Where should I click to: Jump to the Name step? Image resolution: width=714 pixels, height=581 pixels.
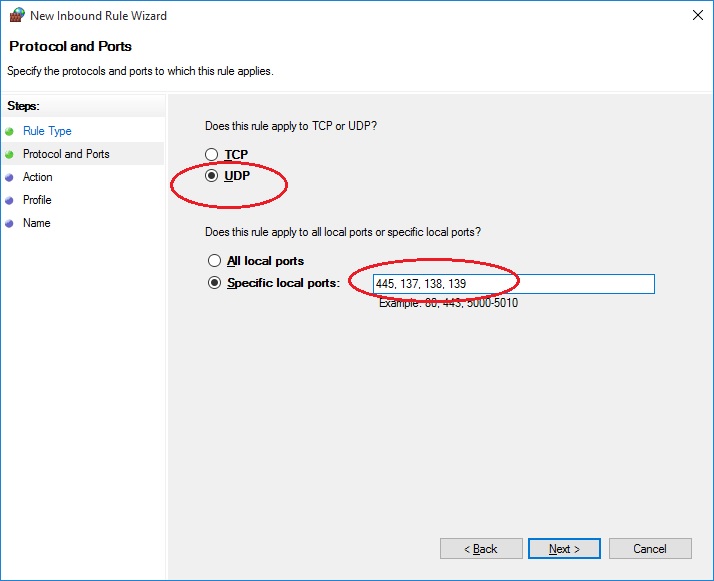pos(36,223)
